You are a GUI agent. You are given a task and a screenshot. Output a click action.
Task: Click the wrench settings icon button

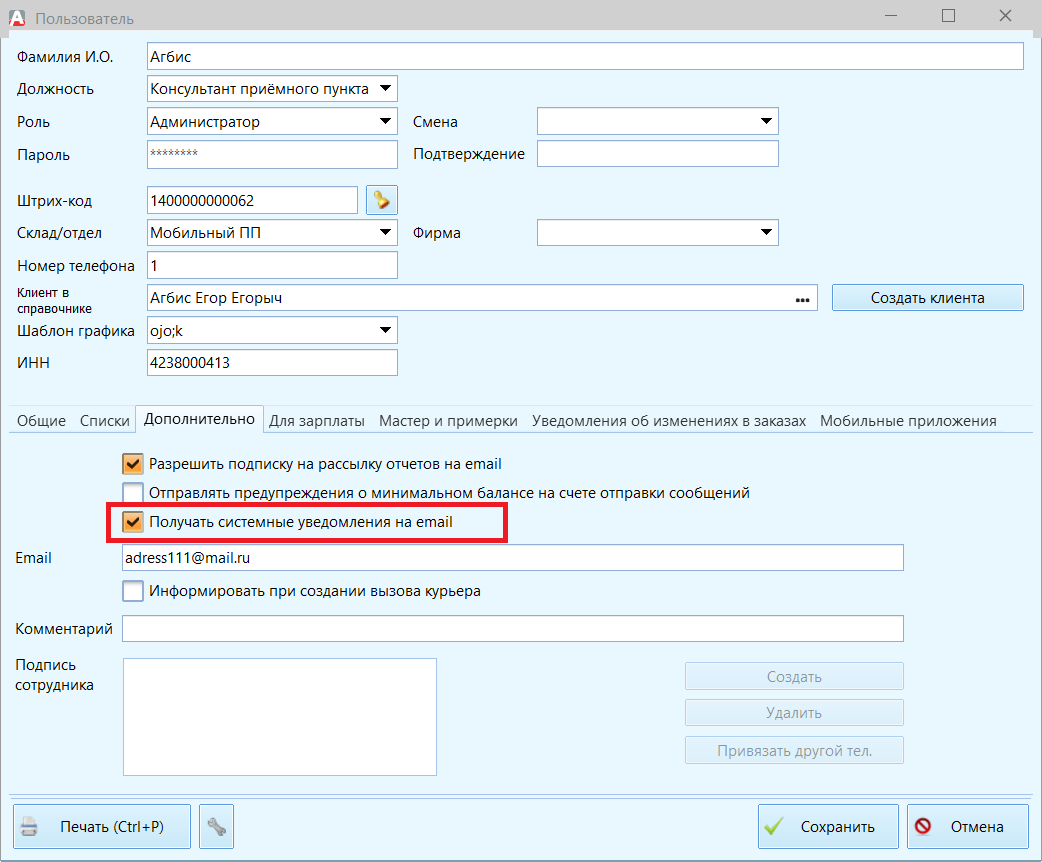click(x=217, y=826)
